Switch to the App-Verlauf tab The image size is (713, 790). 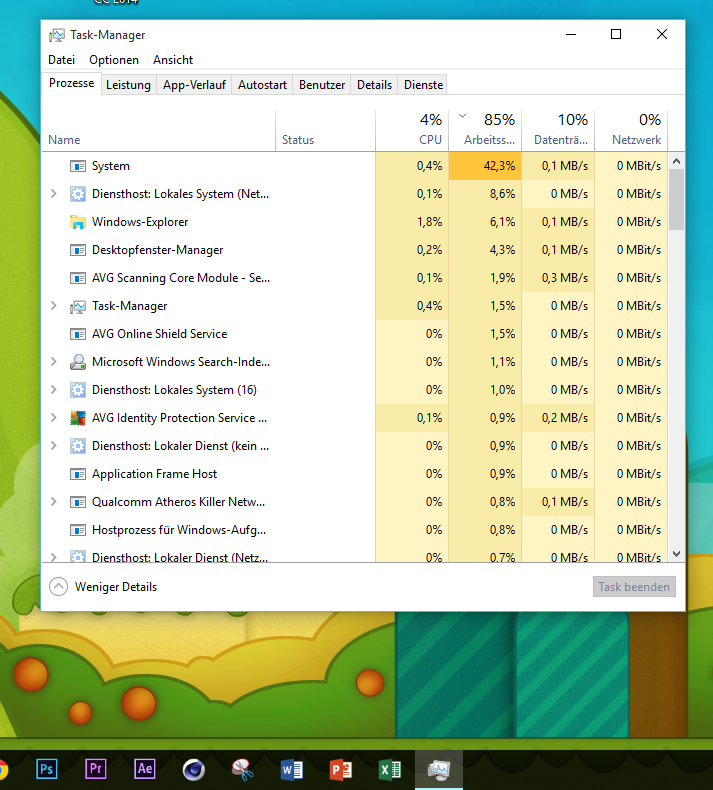(x=194, y=85)
